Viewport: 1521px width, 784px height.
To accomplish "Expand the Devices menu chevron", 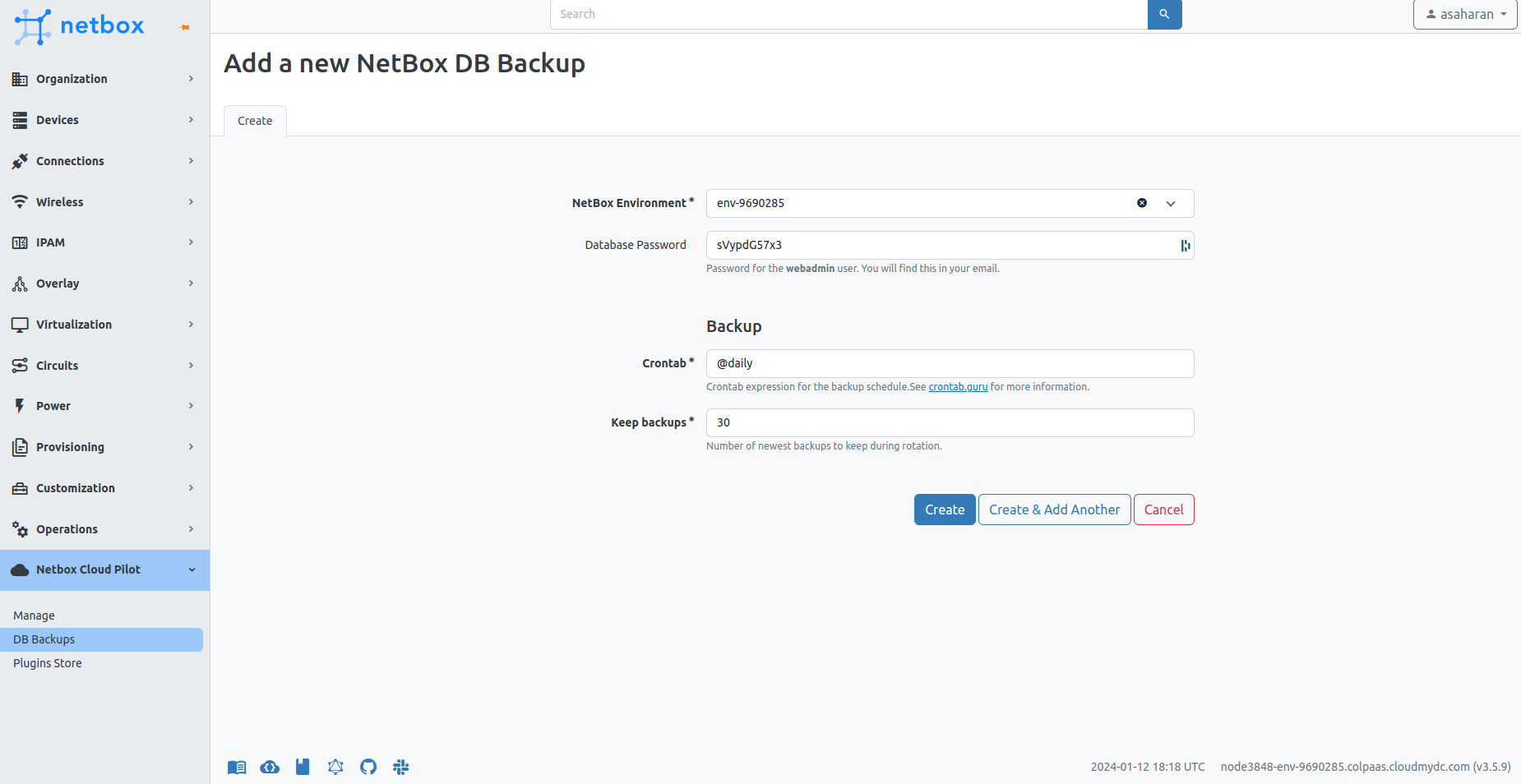I will pos(191,120).
